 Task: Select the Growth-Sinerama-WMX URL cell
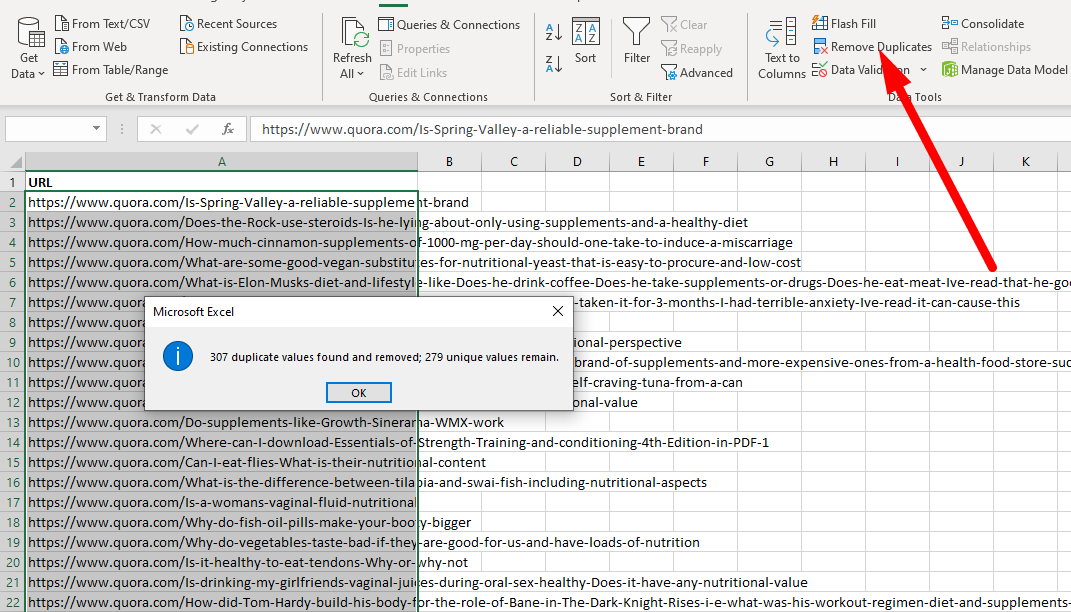[x=221, y=423]
